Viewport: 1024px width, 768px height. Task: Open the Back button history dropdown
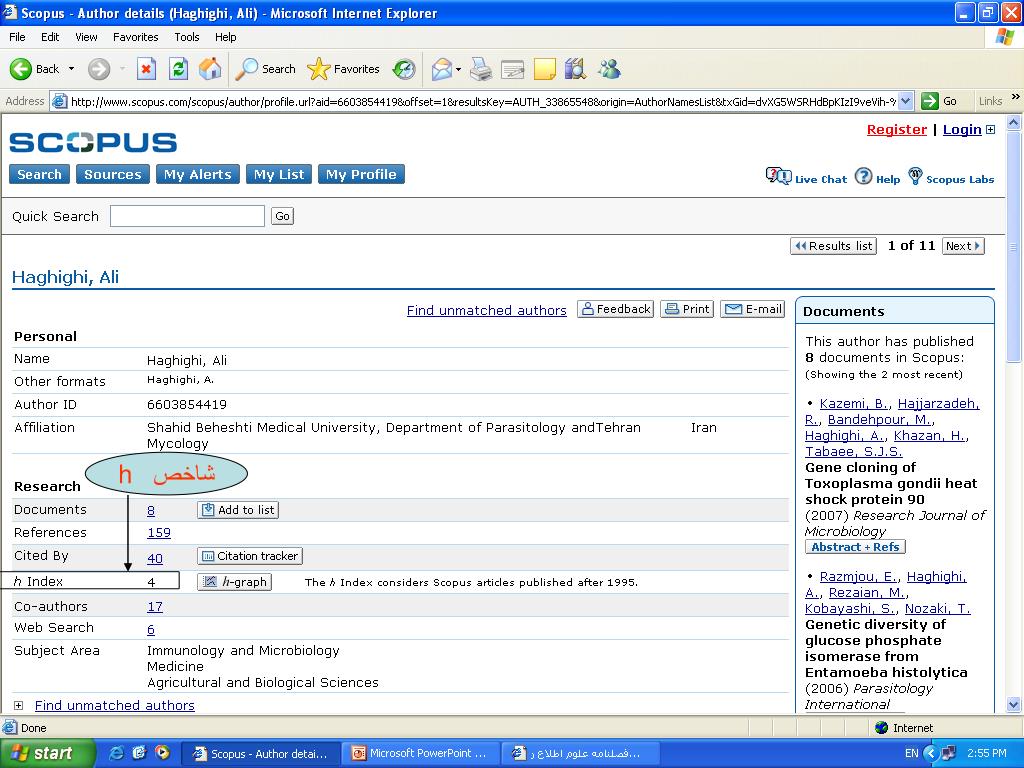pos(71,69)
